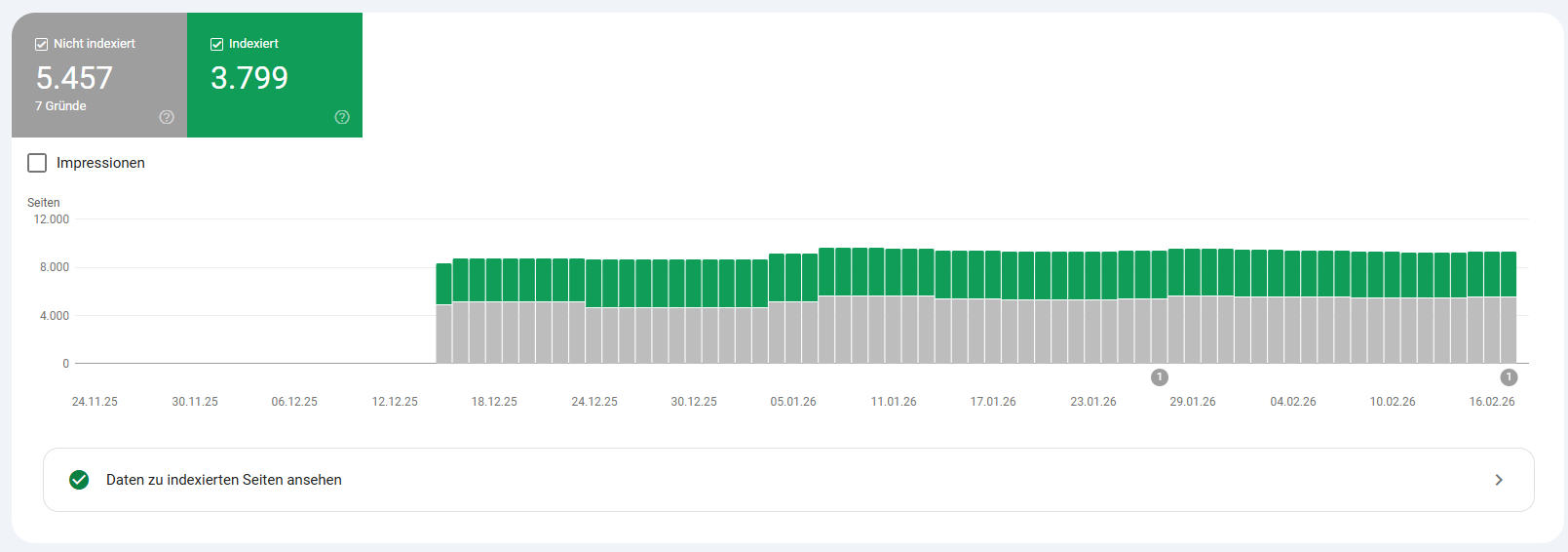Open "Daten zu indexierten Seiten ansehen" link
The image size is (1568, 552).
(x=224, y=480)
